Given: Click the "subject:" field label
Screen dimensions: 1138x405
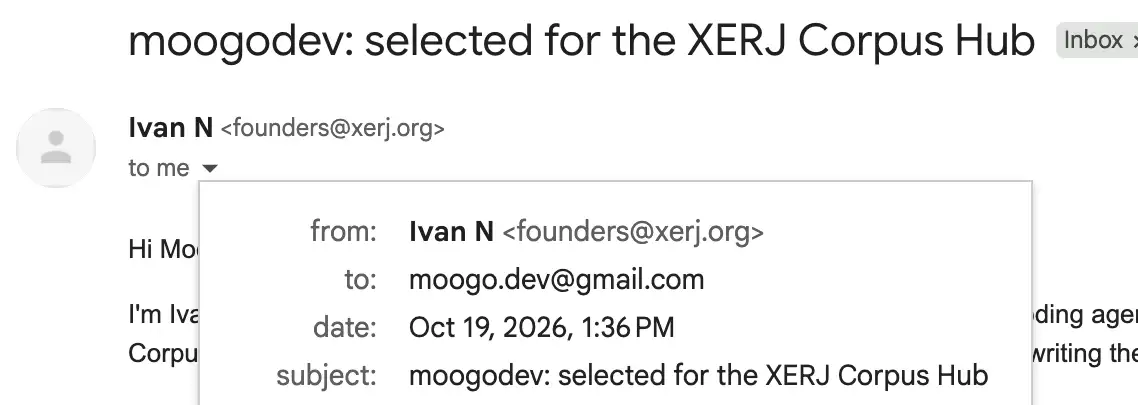Looking at the screenshot, I should pos(327,376).
